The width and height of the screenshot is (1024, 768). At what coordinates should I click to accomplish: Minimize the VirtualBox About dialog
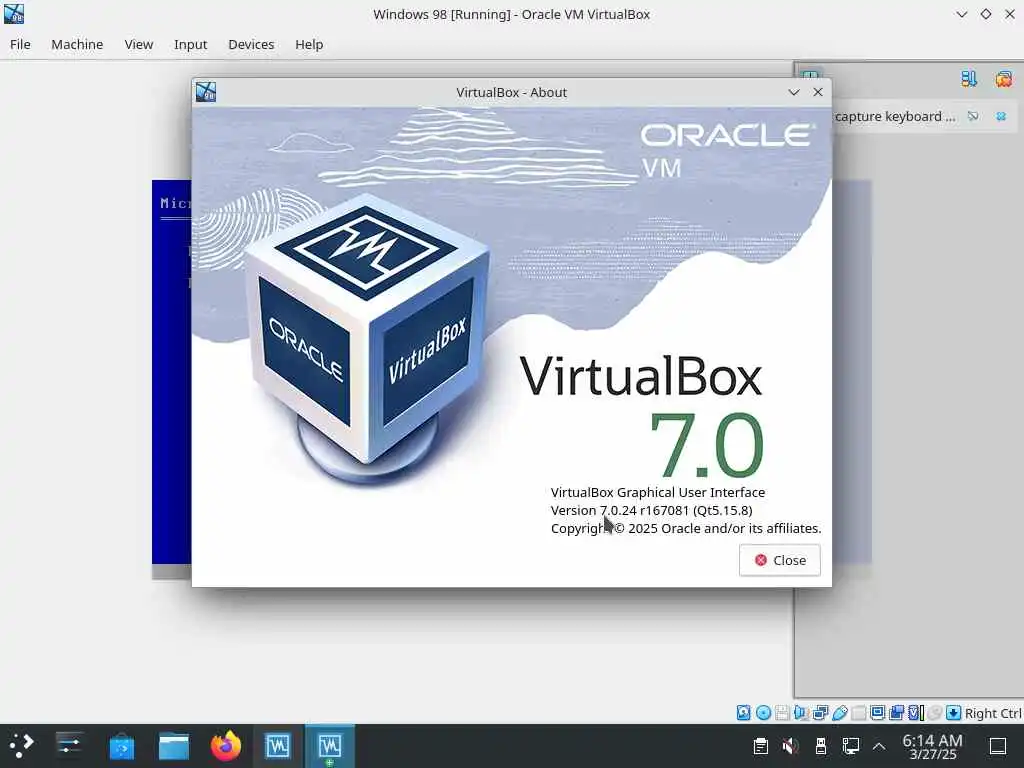[793, 92]
